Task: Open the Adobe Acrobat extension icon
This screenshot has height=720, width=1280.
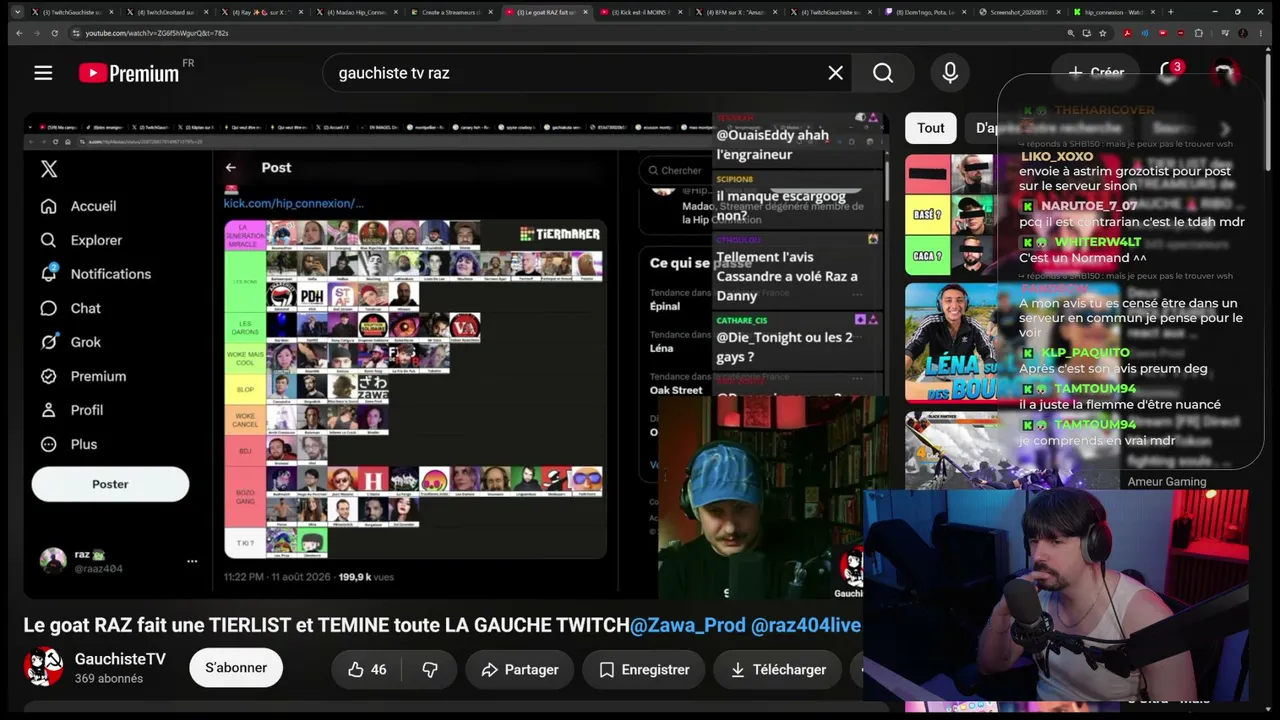Action: point(1127,33)
